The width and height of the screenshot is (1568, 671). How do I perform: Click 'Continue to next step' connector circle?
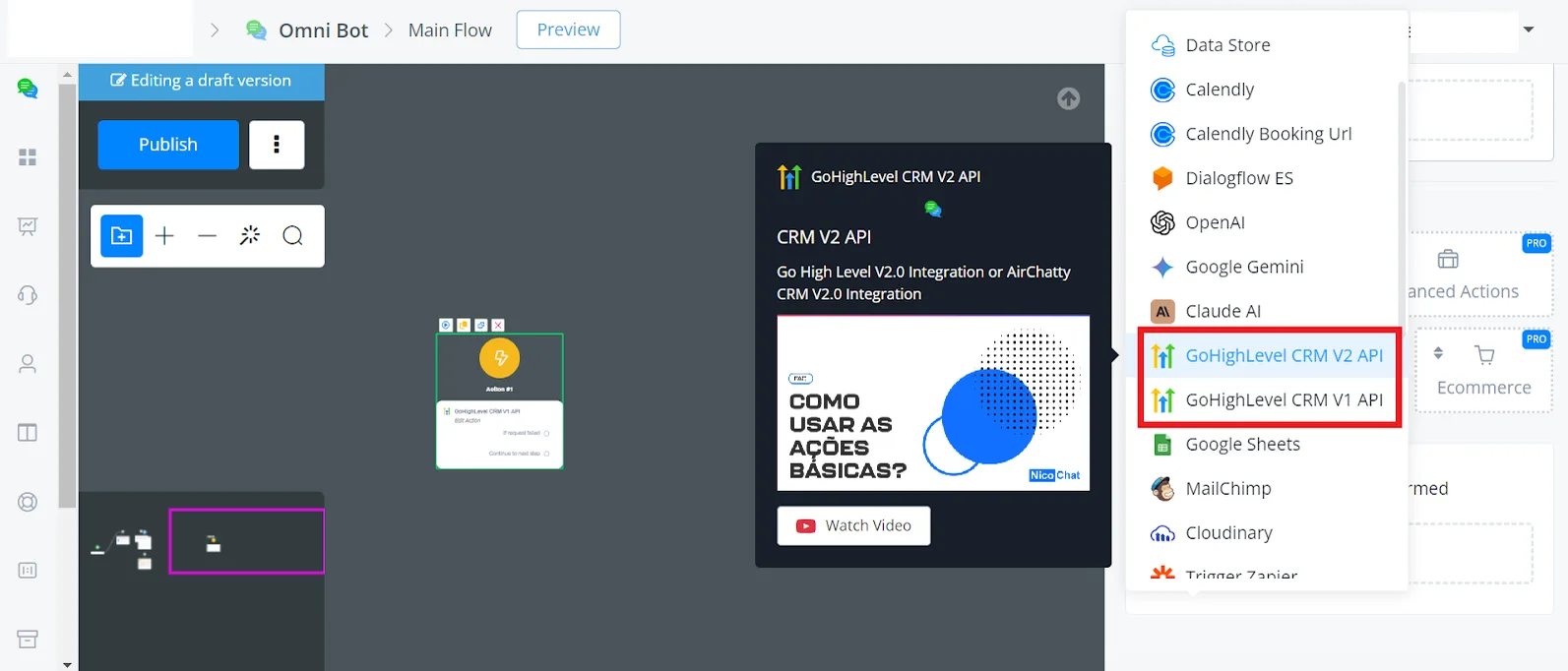pyautogui.click(x=546, y=454)
